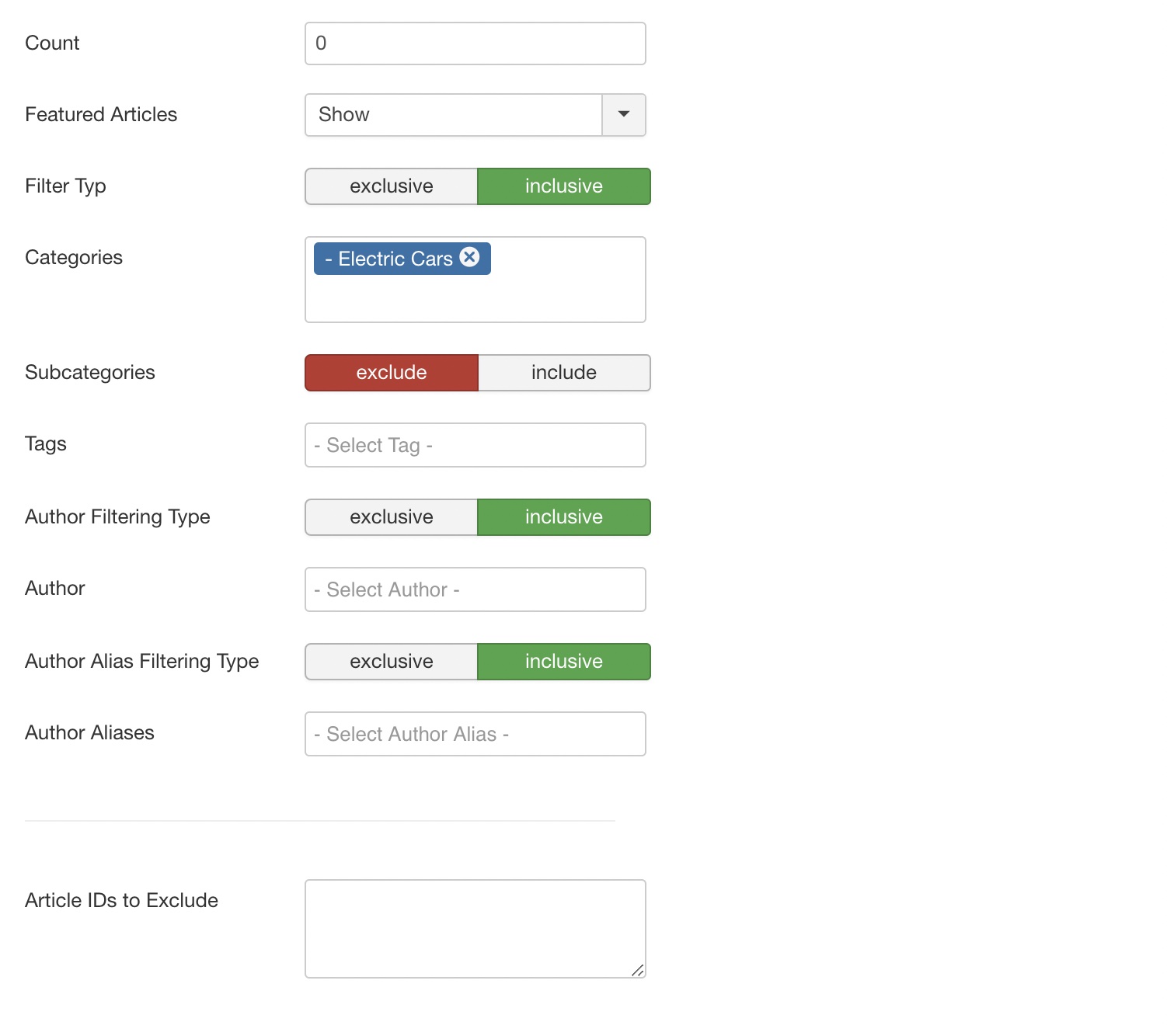Set Author Alias Filtering Type to inclusive
The image size is (1167, 1036).
(x=564, y=662)
